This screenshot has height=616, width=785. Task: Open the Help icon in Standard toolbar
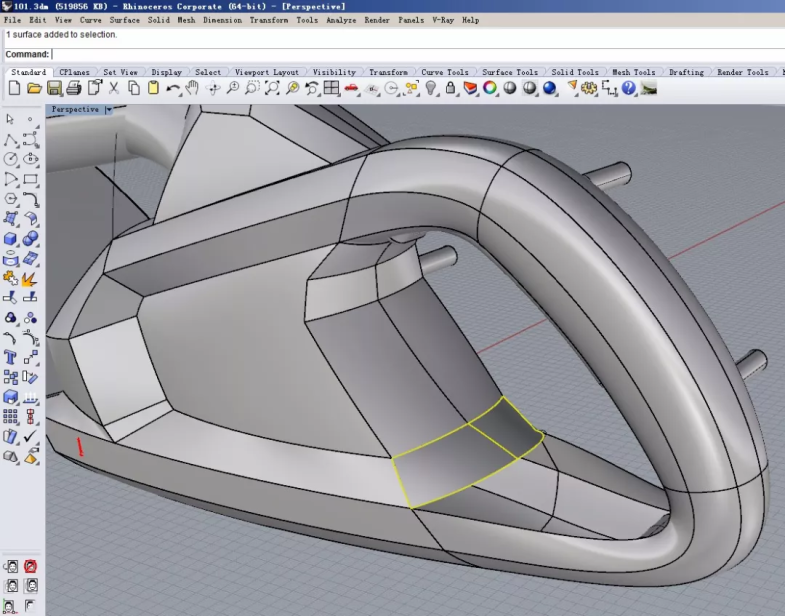click(629, 88)
